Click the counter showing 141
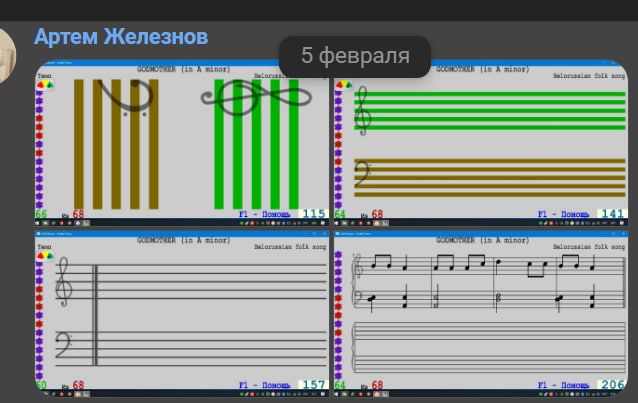Screen dimensions: 638x403 click(x=612, y=214)
